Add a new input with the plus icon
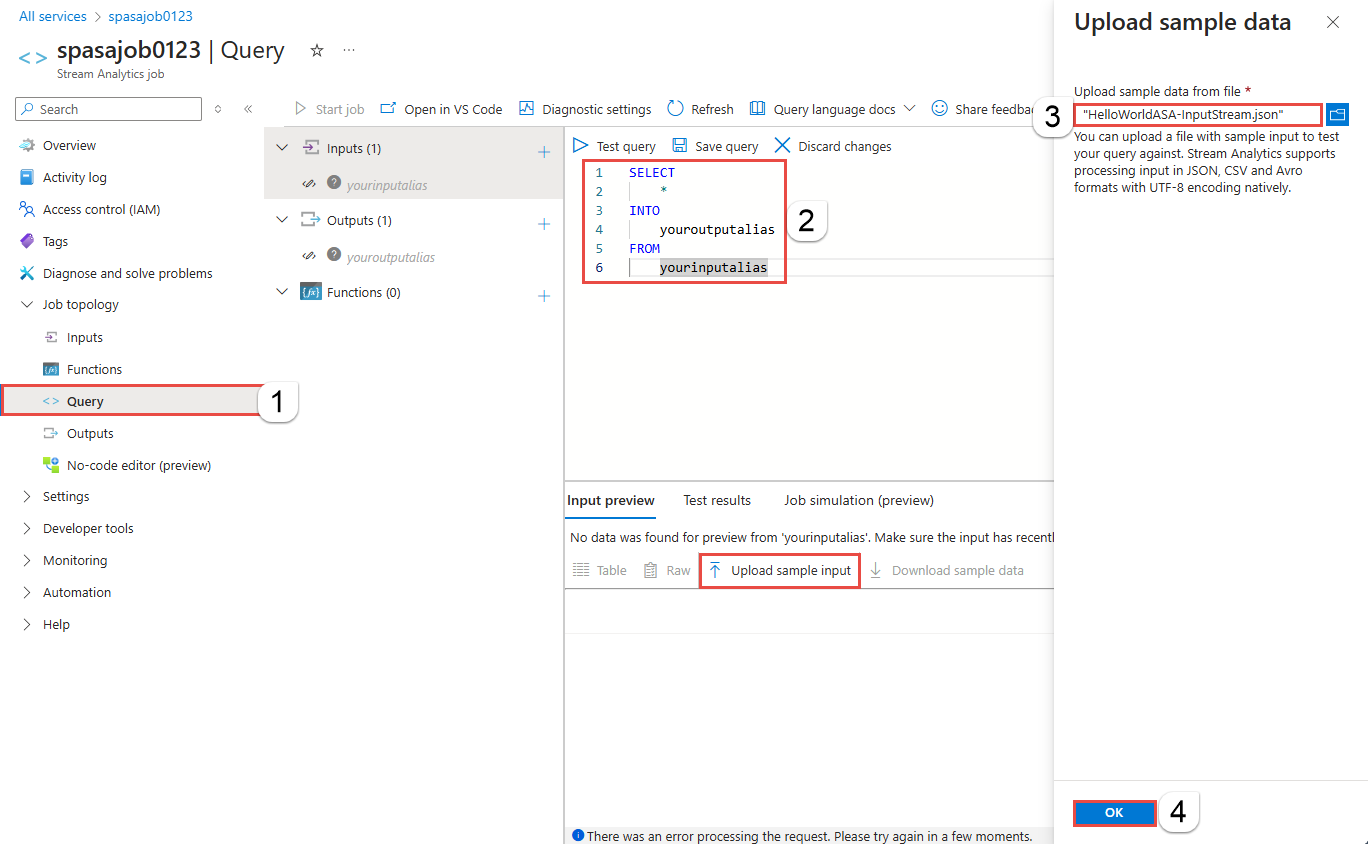 (544, 152)
